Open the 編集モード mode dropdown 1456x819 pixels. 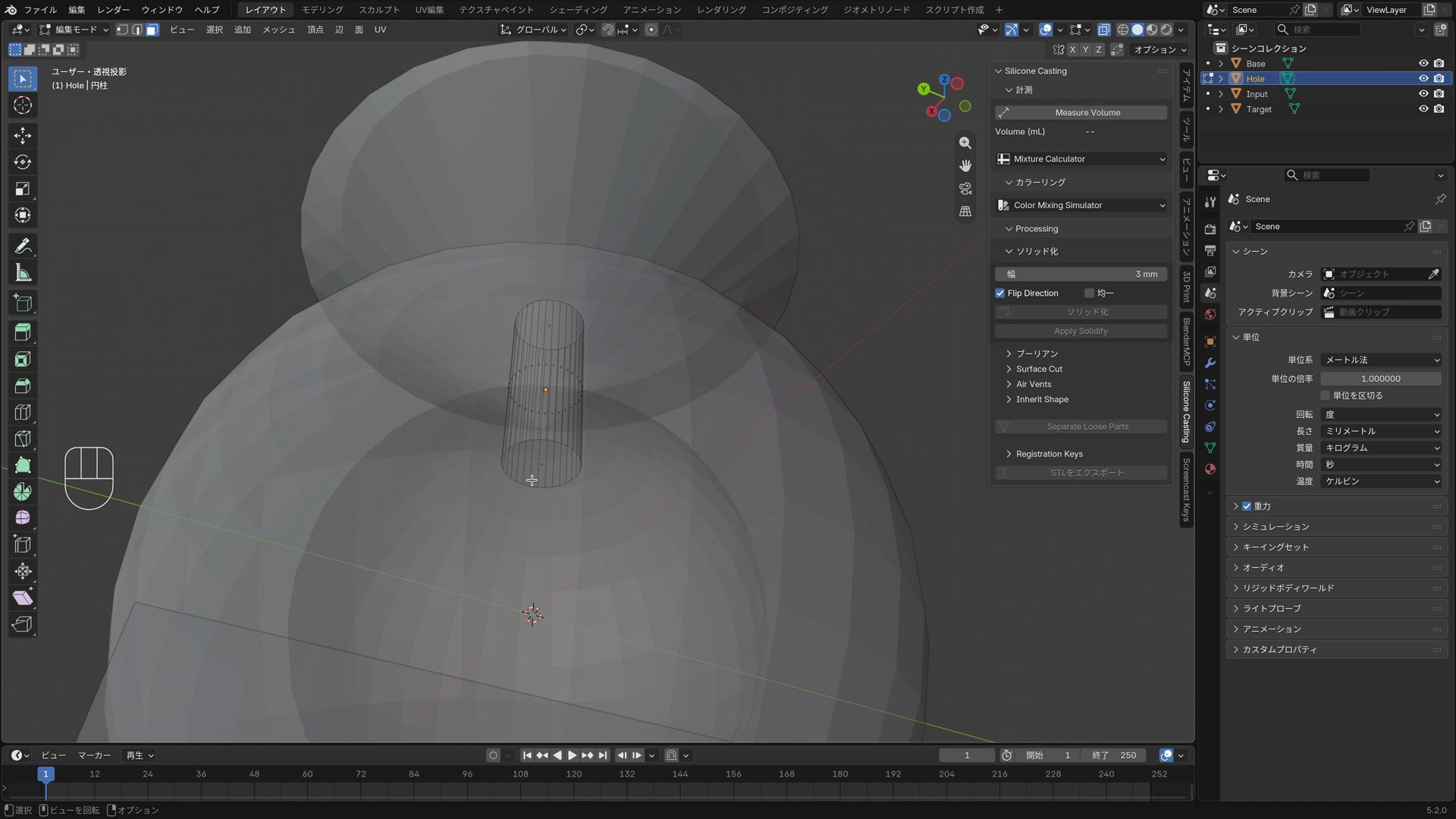74,30
